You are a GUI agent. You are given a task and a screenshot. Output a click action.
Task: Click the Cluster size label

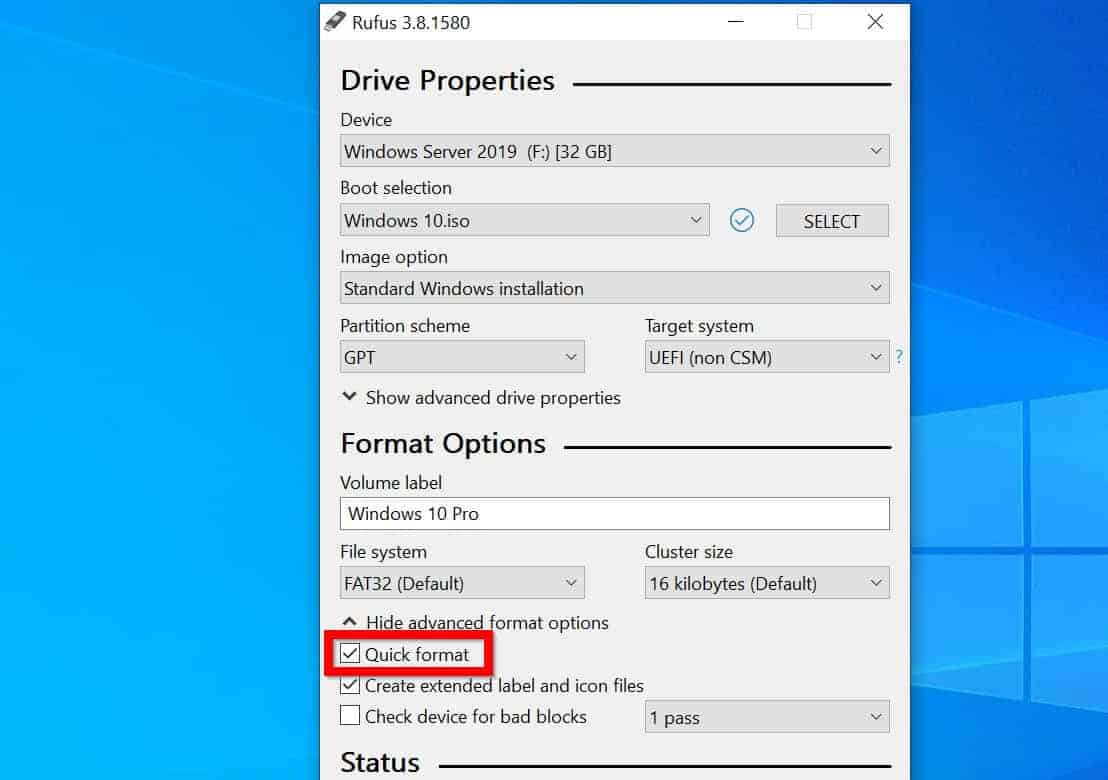coord(688,552)
